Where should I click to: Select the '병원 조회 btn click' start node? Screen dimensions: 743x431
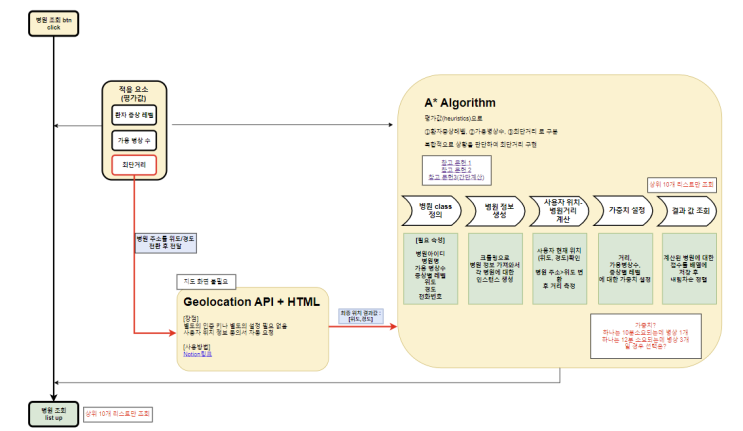point(54,24)
